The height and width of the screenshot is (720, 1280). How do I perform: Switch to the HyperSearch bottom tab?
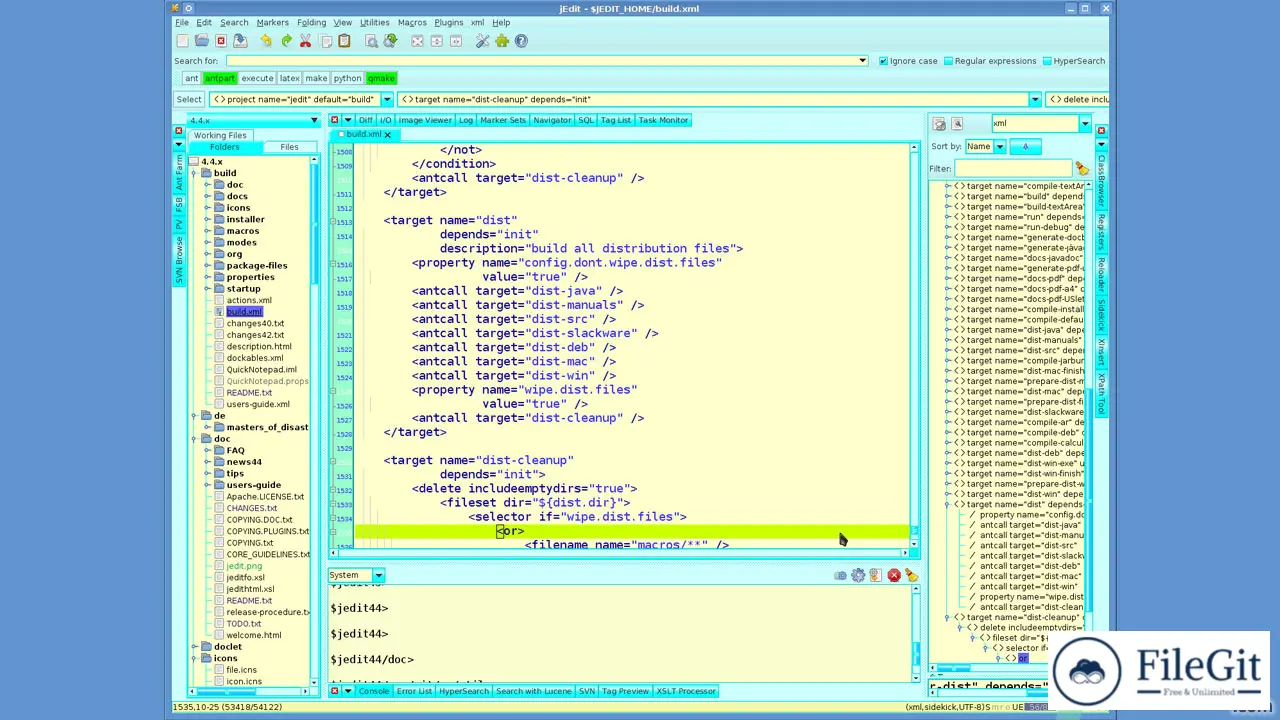coord(464,691)
